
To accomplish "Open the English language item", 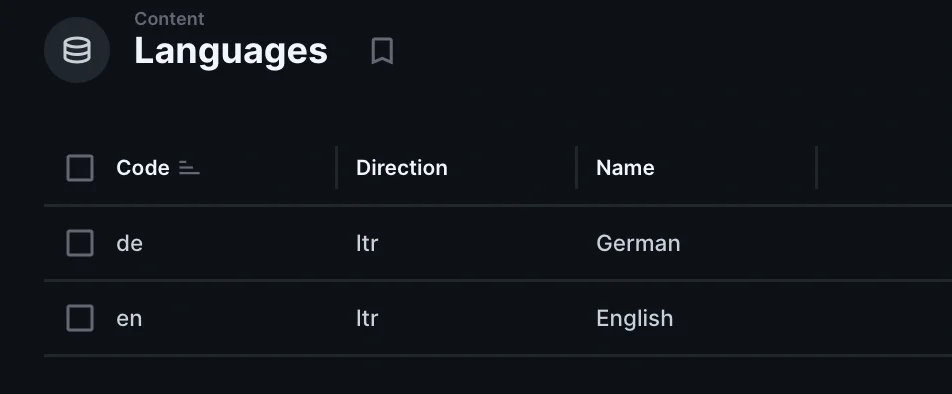I will tap(634, 319).
